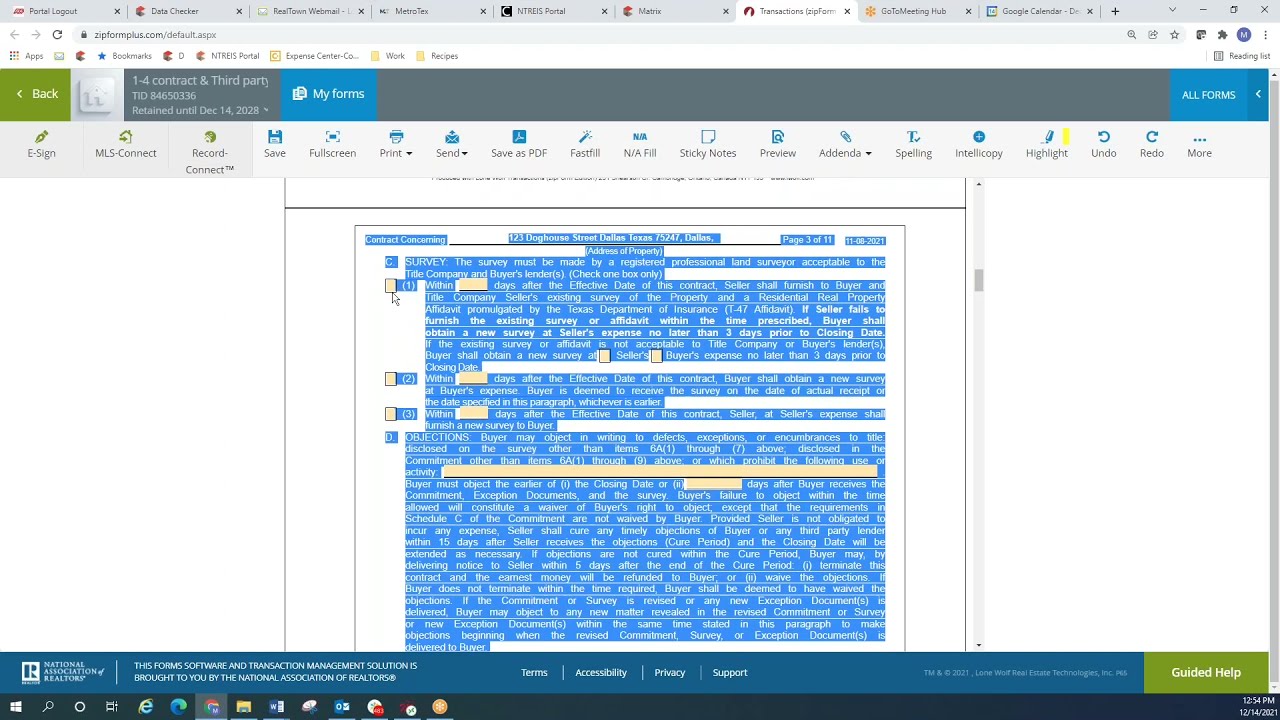This screenshot has height=720, width=1280.
Task: Save the form with Save icon
Action: click(x=275, y=144)
